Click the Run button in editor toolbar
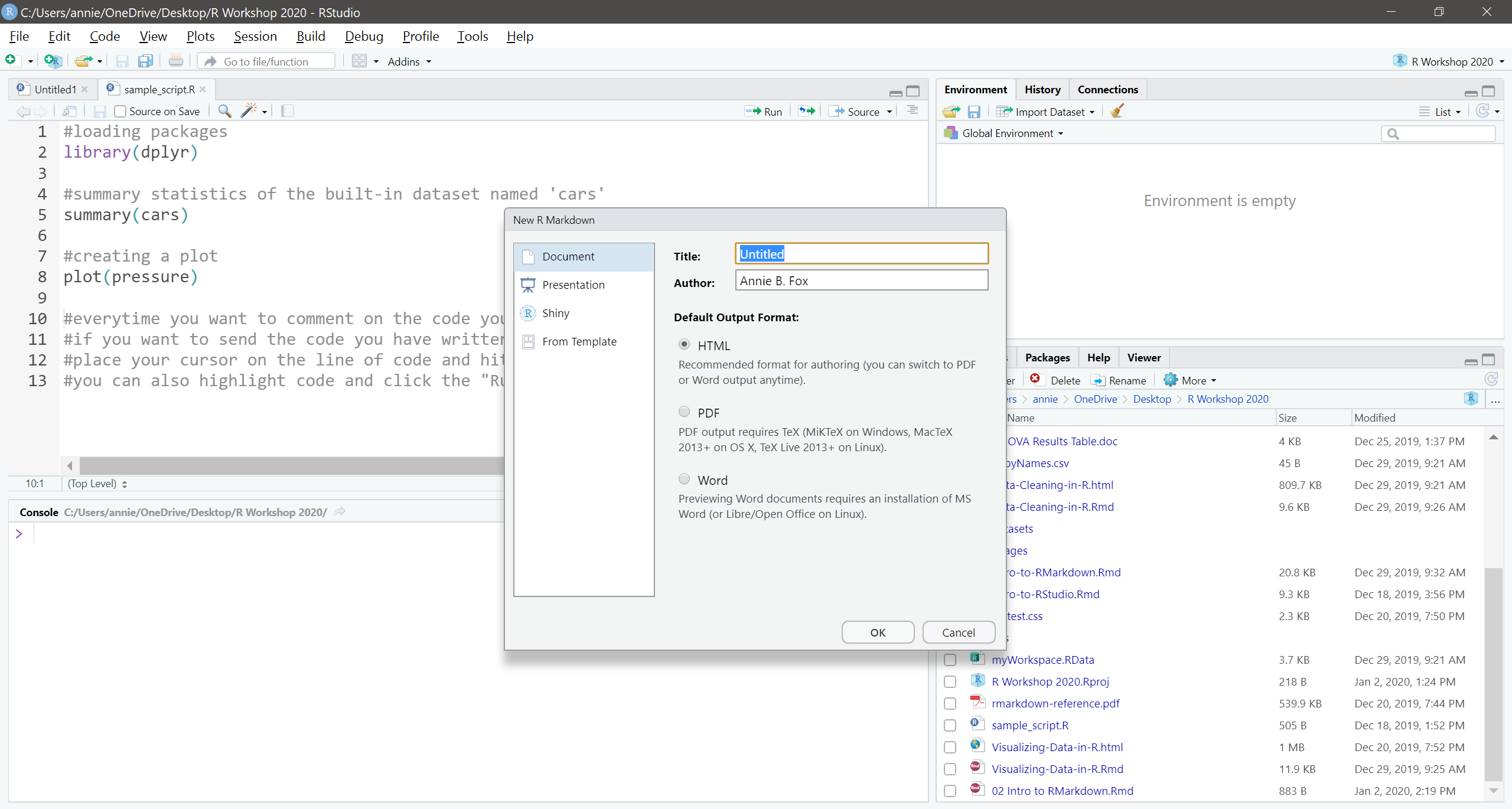1512x809 pixels. click(x=763, y=112)
